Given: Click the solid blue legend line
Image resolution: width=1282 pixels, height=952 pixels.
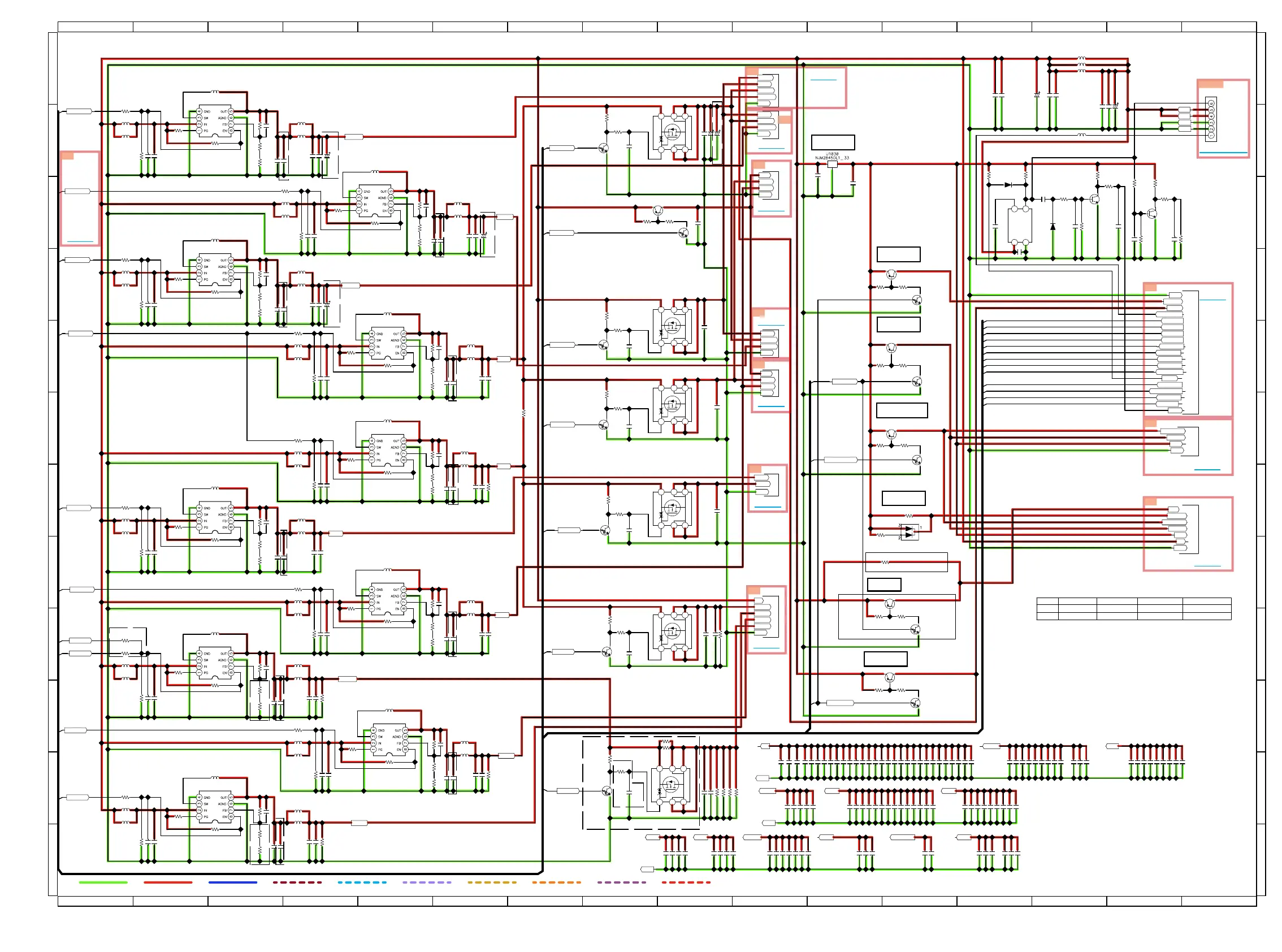Looking at the screenshot, I should coord(233,882).
